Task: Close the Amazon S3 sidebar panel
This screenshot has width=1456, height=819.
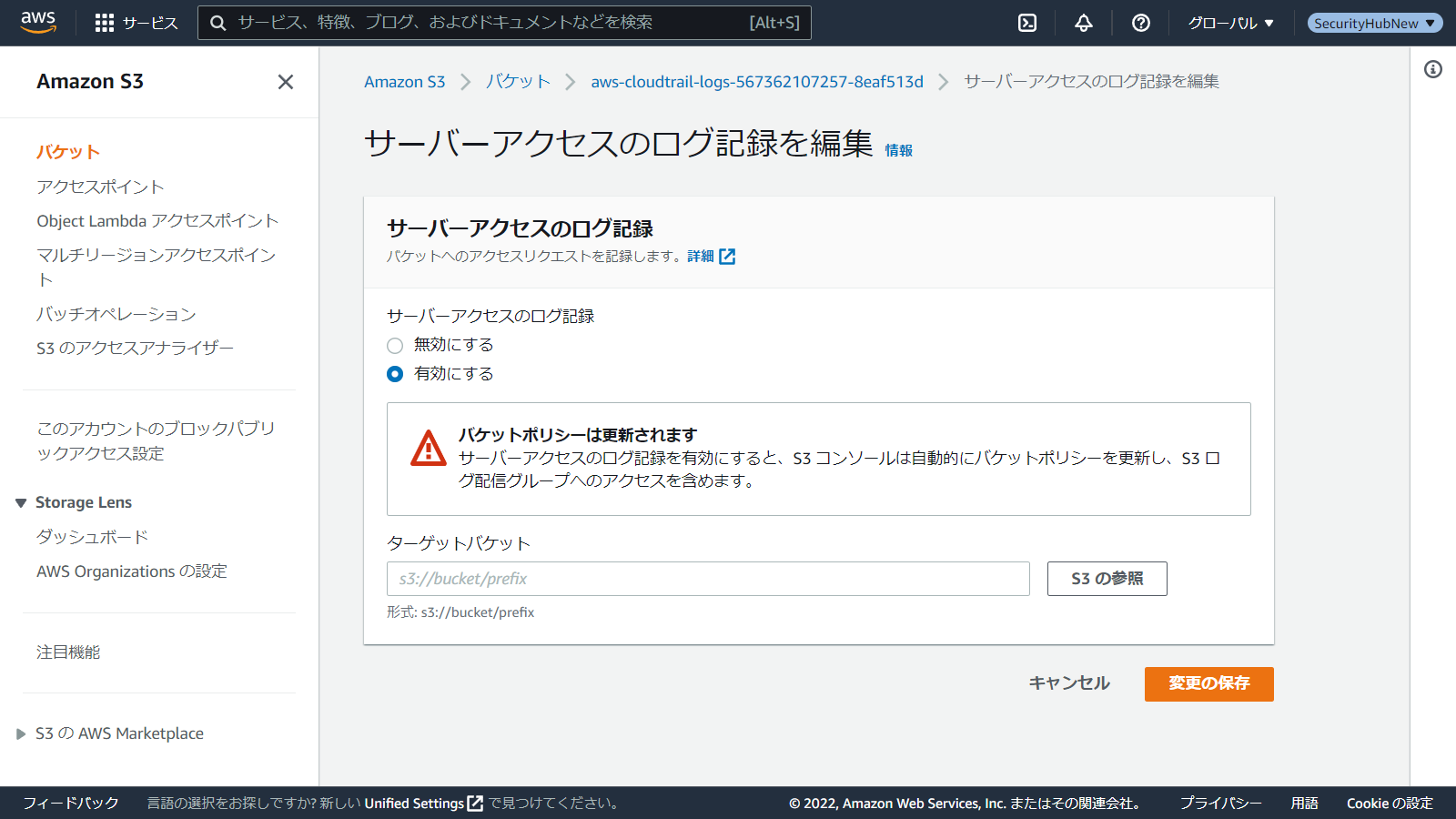Action: pos(285,82)
